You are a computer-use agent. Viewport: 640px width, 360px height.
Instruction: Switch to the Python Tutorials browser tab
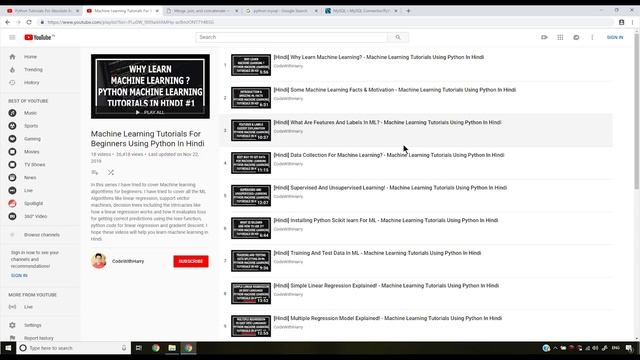(x=43, y=11)
